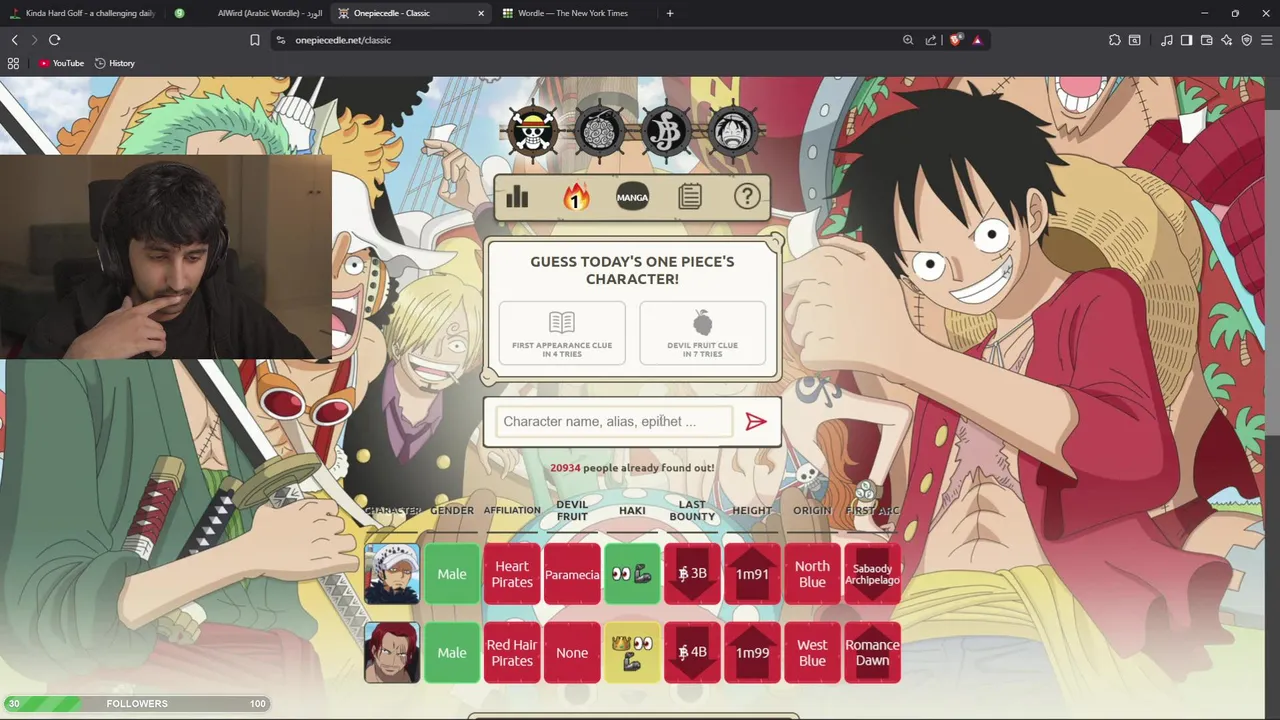Open the Brave VPN shield icon
This screenshot has width=1280, height=720.
tap(1247, 40)
